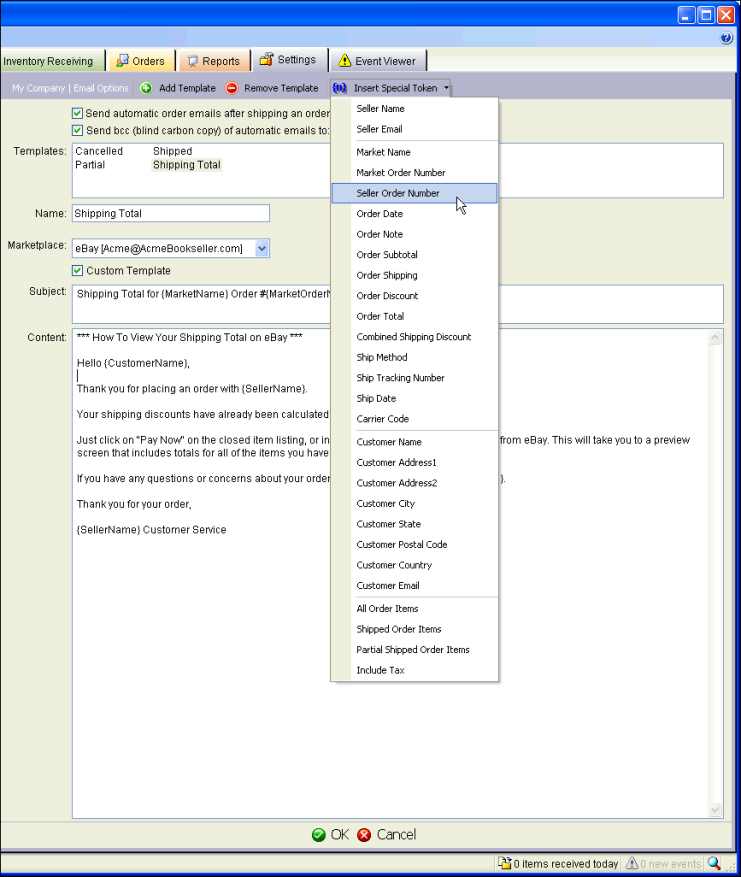Select the Shipped template

(x=172, y=151)
